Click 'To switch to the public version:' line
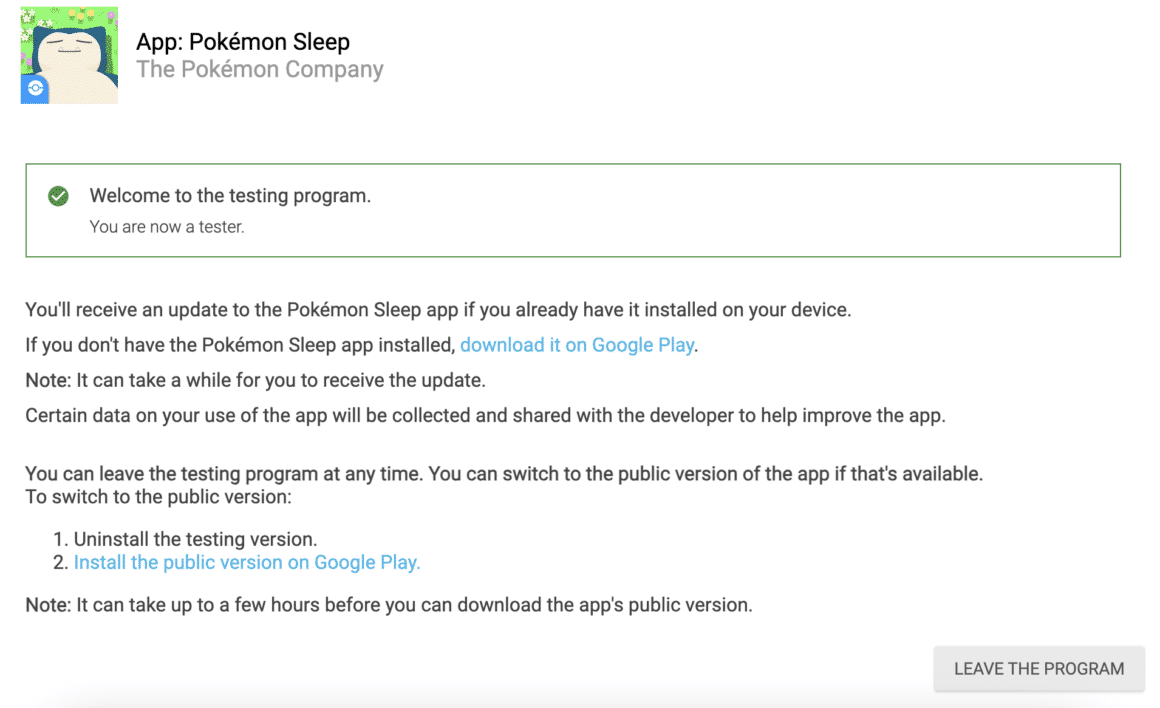This screenshot has height=708, width=1160. tap(158, 496)
